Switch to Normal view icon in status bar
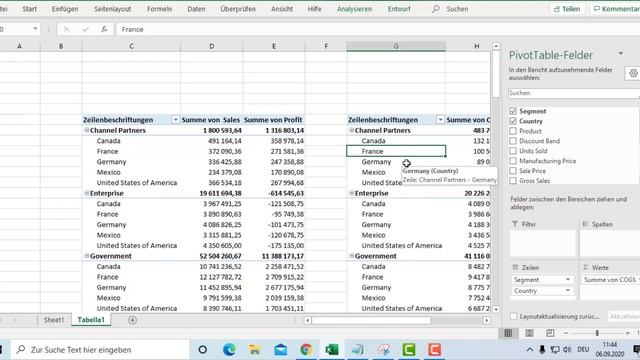The width and height of the screenshot is (640, 360). tap(508, 333)
